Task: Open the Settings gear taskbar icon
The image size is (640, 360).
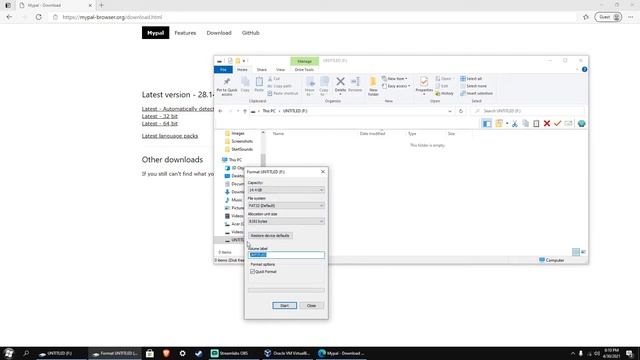Action: pos(182,353)
